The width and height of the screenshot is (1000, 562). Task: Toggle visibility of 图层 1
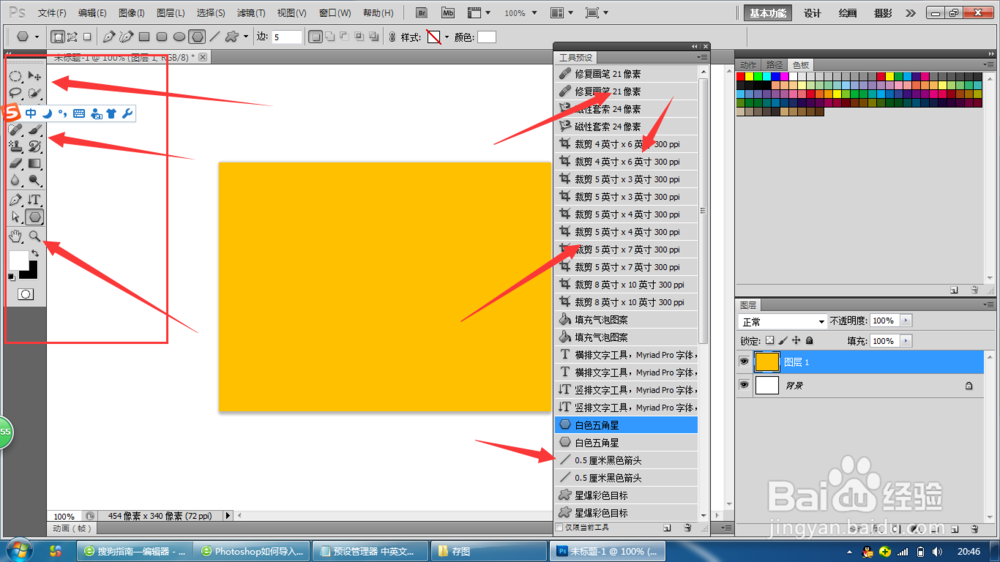744,362
